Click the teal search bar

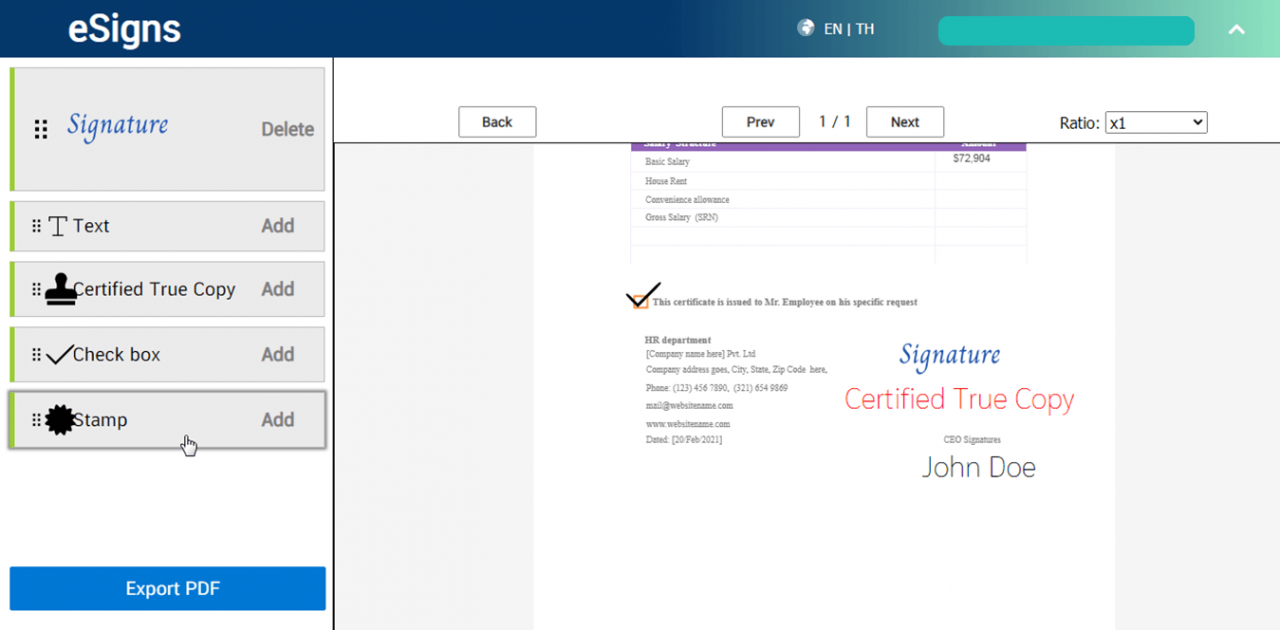tap(1065, 31)
